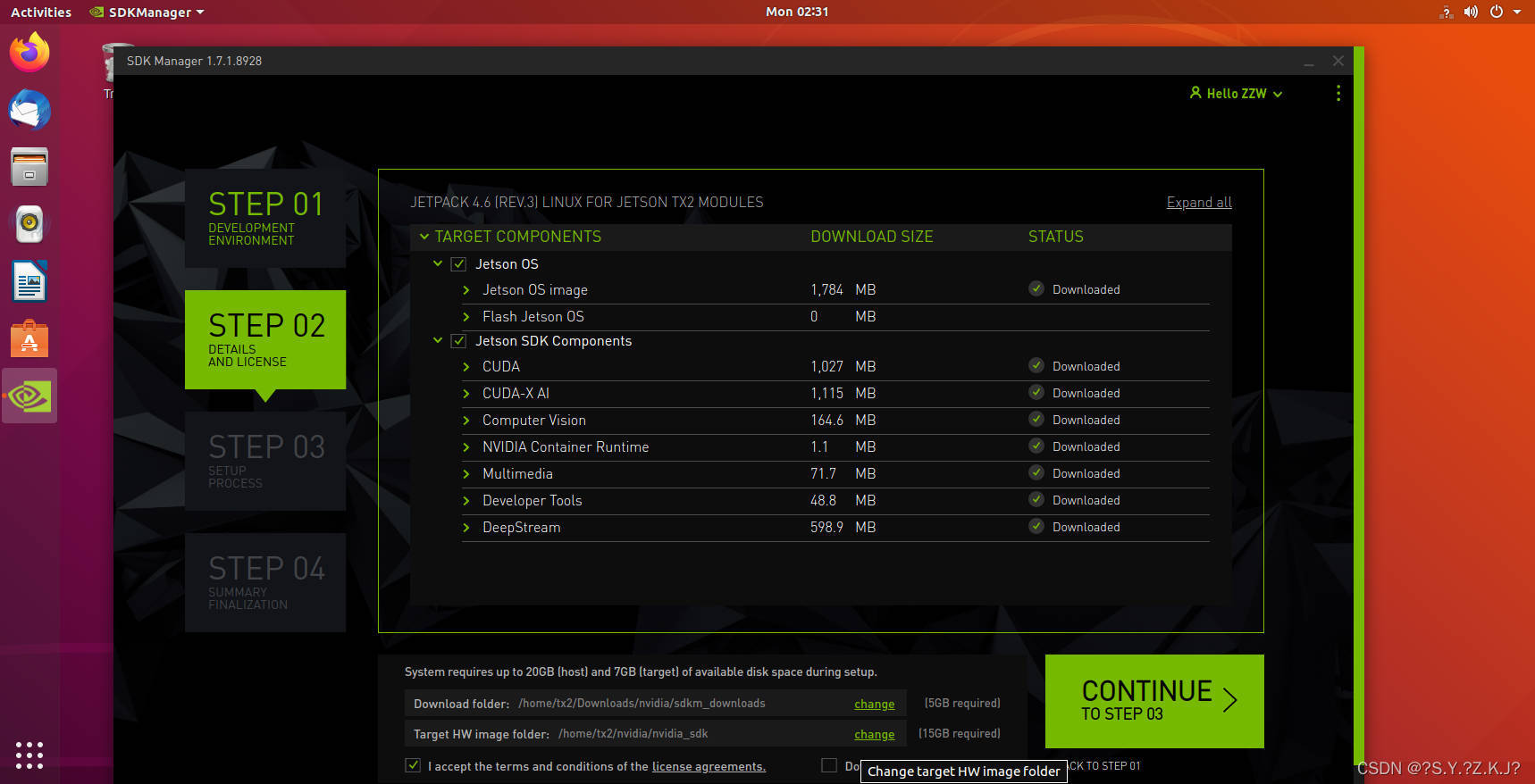This screenshot has height=784, width=1535.
Task: Click the user profile icon beside Hello ZZW
Action: tap(1195, 93)
